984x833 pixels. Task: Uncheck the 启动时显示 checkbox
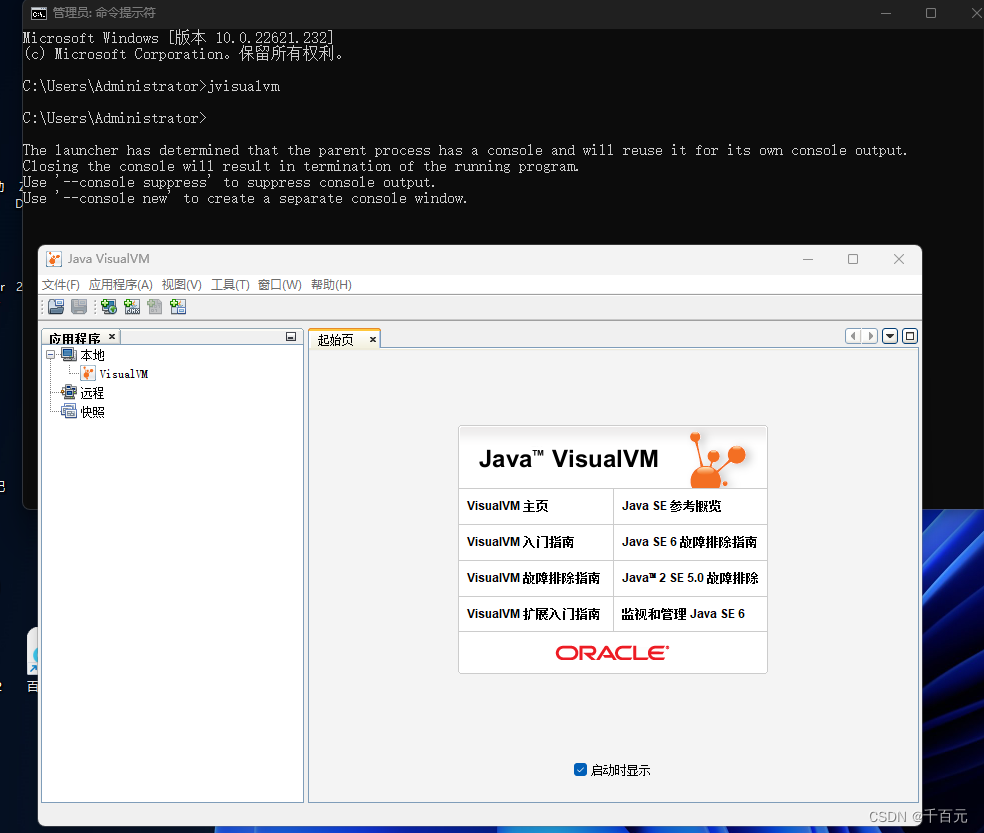580,769
